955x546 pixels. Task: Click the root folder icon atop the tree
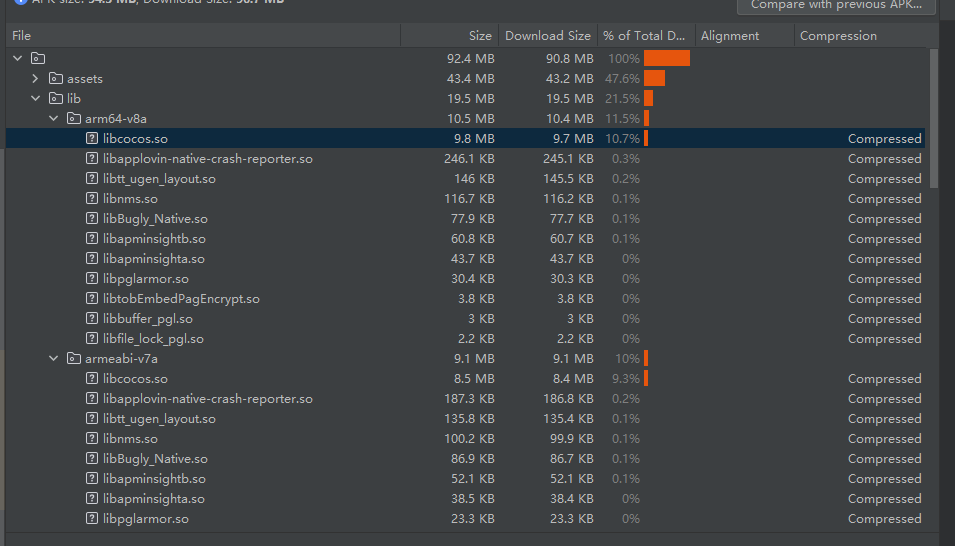point(38,59)
